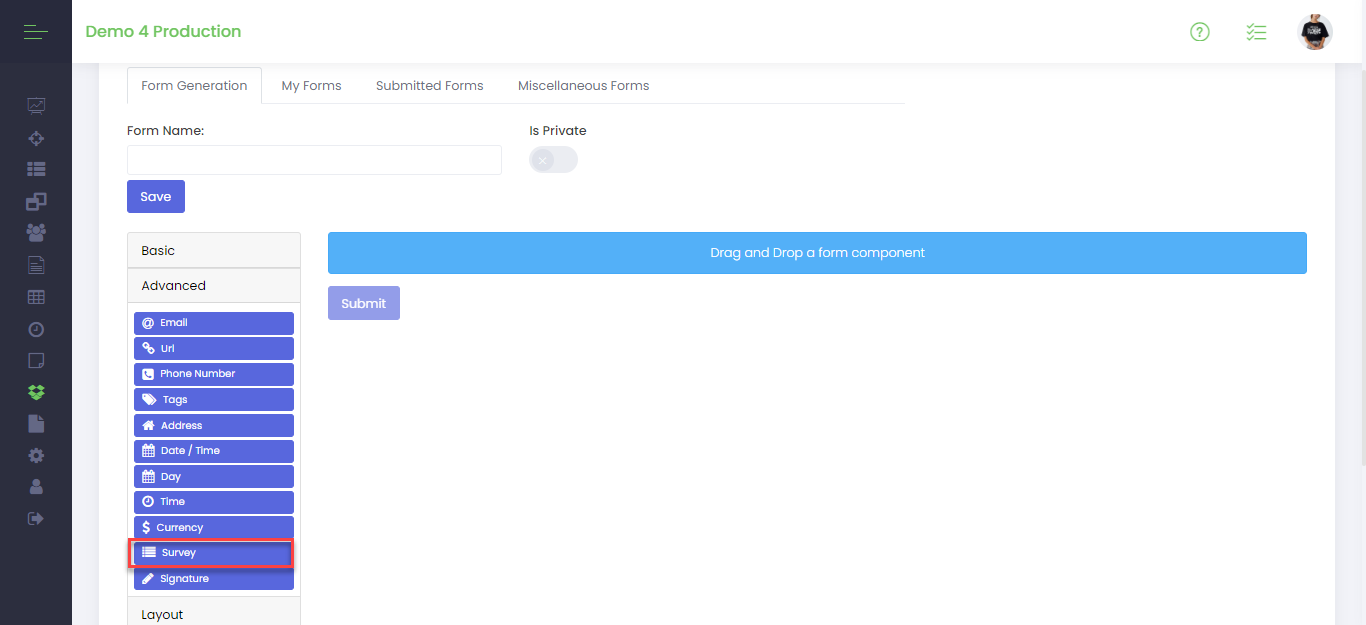Select the Url form component
The height and width of the screenshot is (625, 1366).
point(214,349)
